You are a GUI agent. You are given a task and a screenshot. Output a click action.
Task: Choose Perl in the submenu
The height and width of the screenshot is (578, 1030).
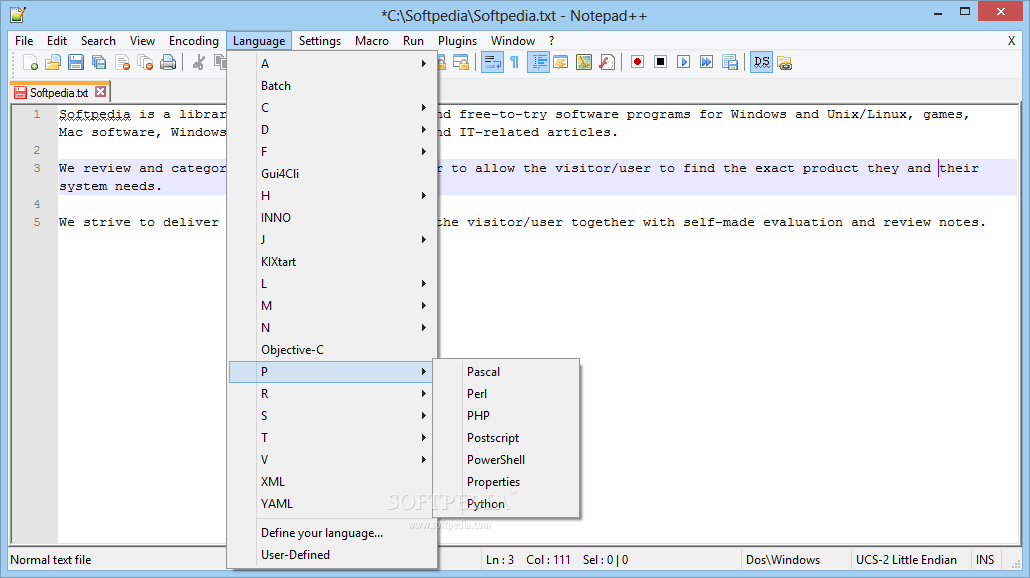click(x=506, y=393)
